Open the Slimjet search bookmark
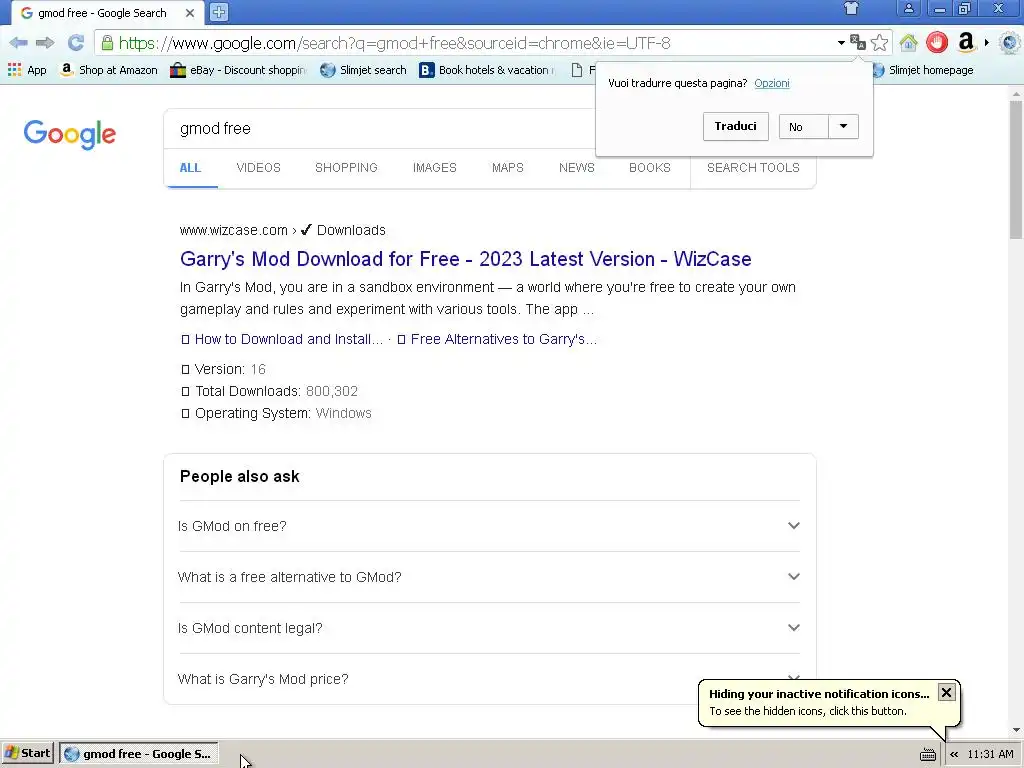This screenshot has height=768, width=1024. 363,70
